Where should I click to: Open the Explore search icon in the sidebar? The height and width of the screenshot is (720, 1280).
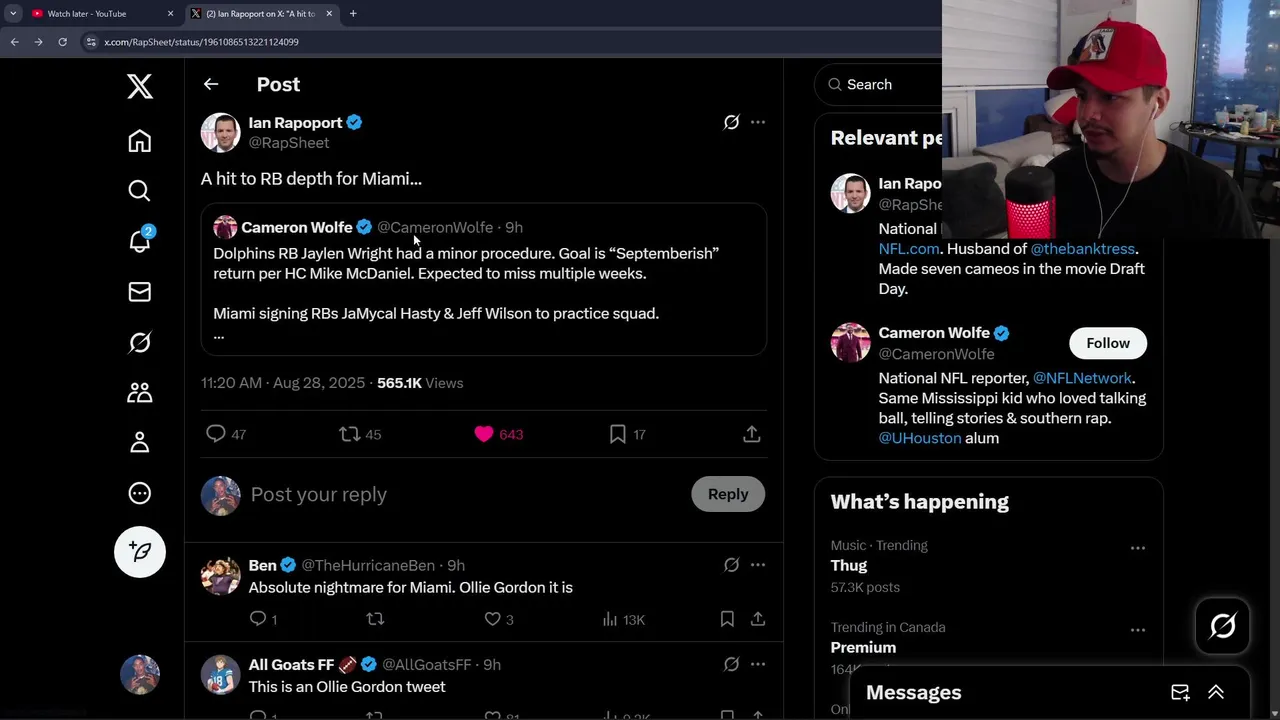click(x=140, y=191)
